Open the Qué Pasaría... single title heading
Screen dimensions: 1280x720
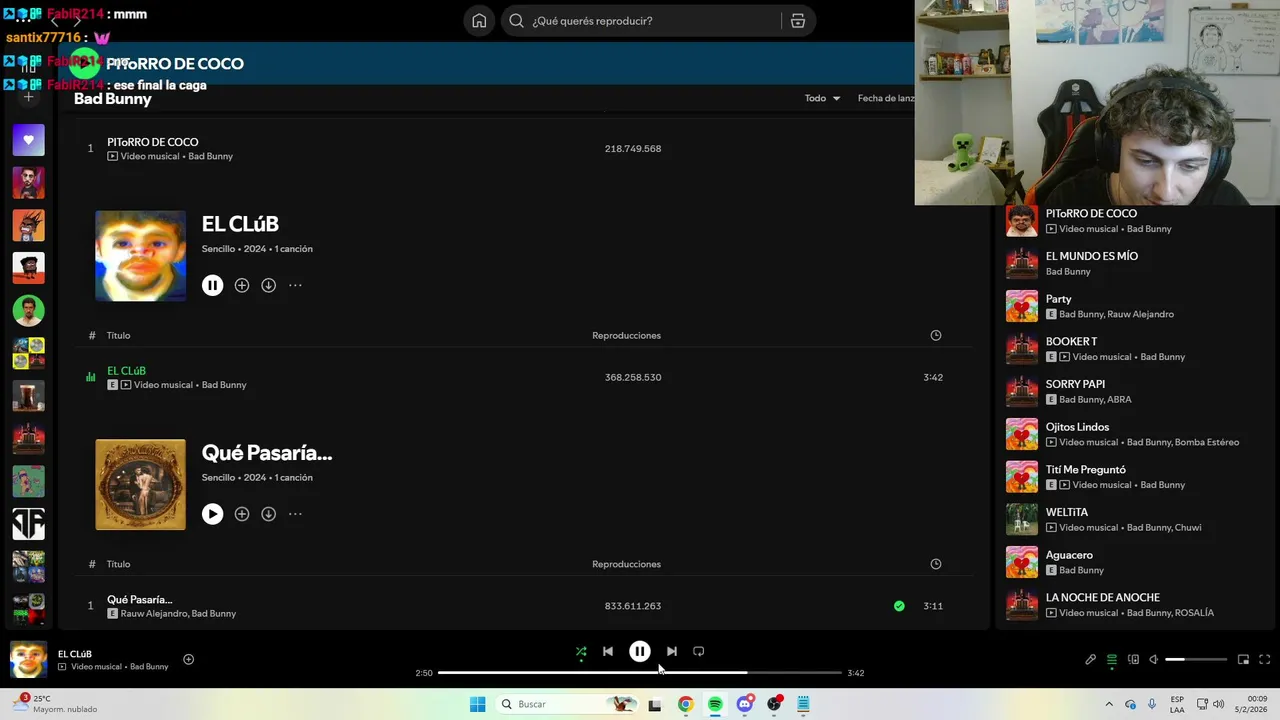[267, 453]
